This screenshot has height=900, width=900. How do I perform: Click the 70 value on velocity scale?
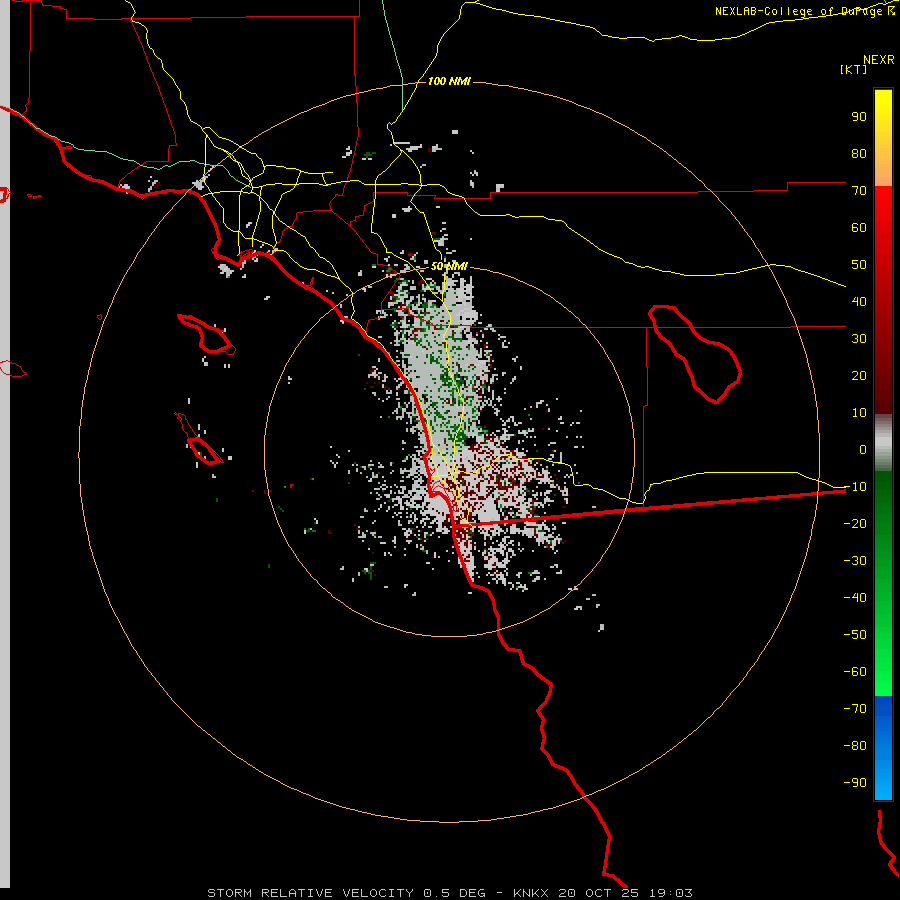pos(859,191)
